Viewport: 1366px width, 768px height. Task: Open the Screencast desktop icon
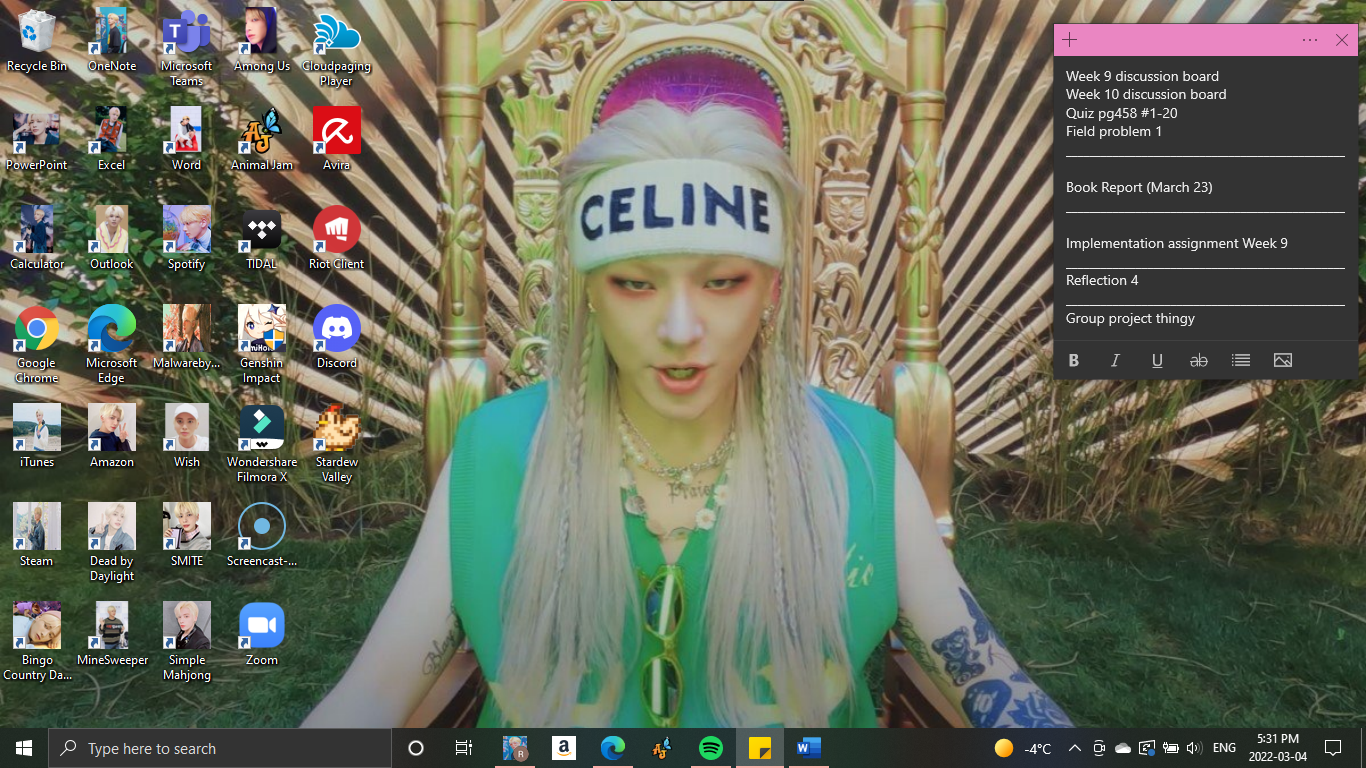262,535
